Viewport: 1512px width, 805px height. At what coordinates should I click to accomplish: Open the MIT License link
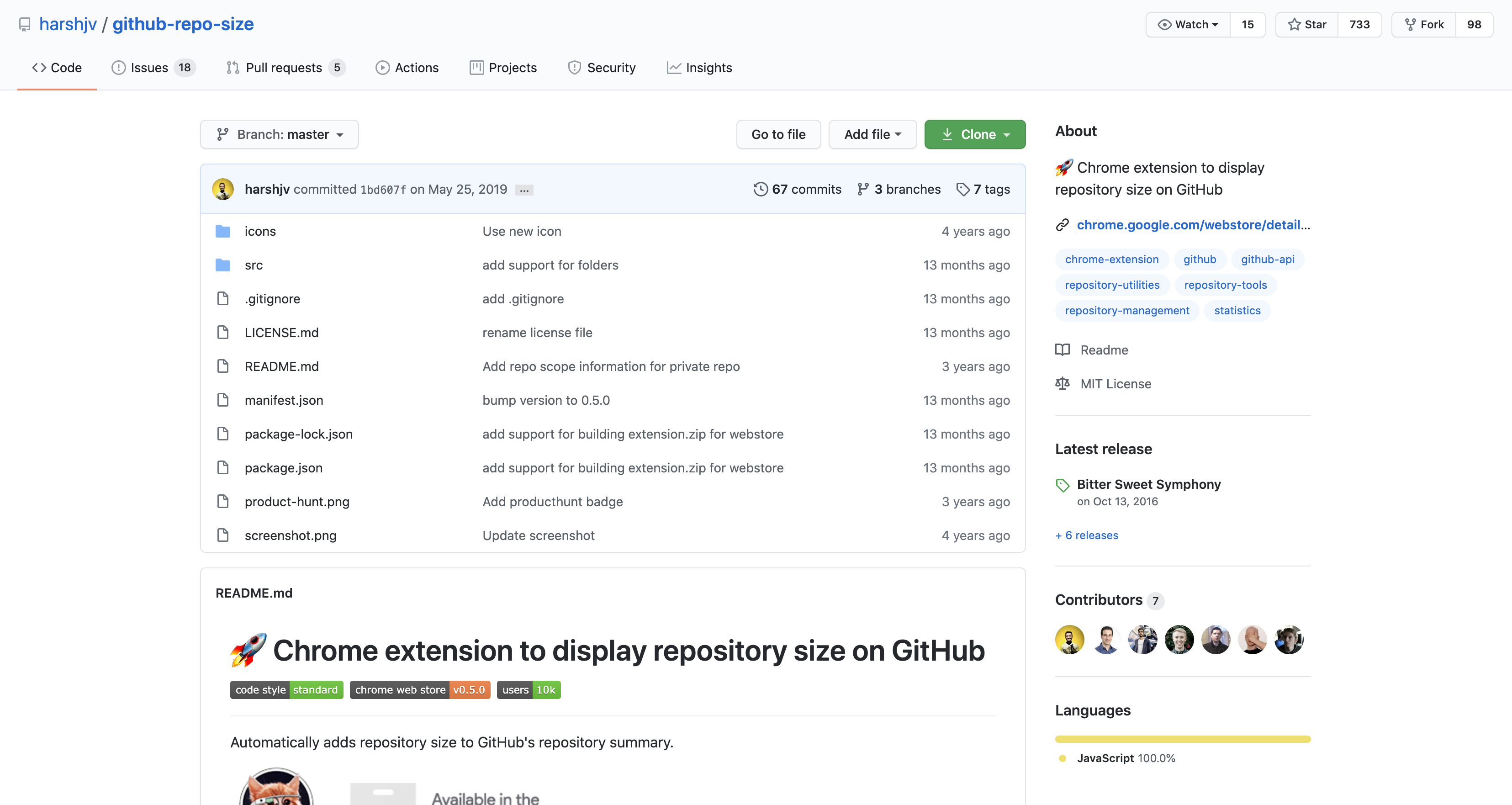click(1116, 384)
